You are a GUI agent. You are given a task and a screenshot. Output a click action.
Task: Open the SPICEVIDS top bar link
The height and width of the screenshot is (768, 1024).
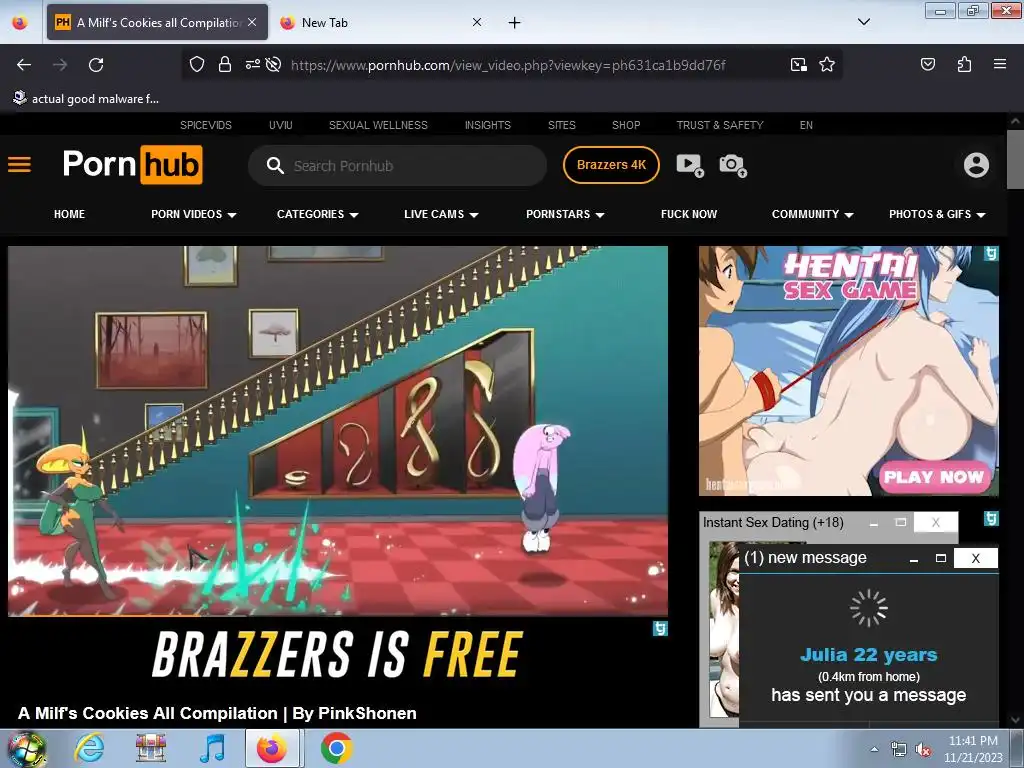[206, 125]
